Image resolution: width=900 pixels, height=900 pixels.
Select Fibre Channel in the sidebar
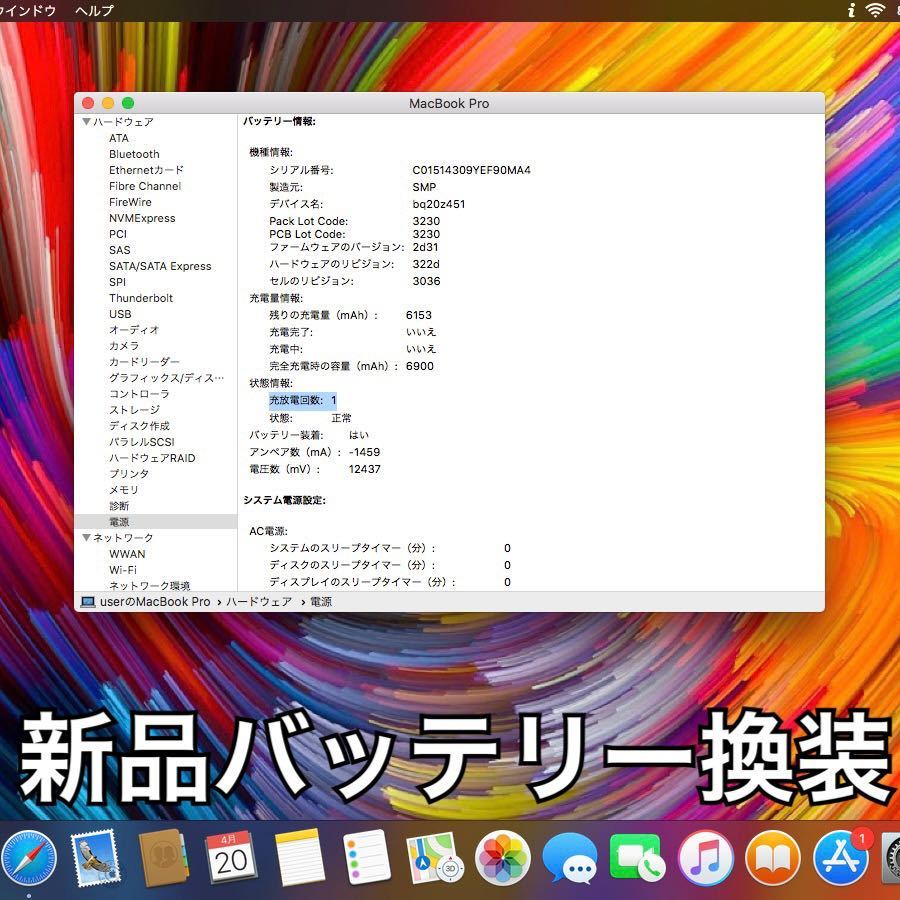145,187
